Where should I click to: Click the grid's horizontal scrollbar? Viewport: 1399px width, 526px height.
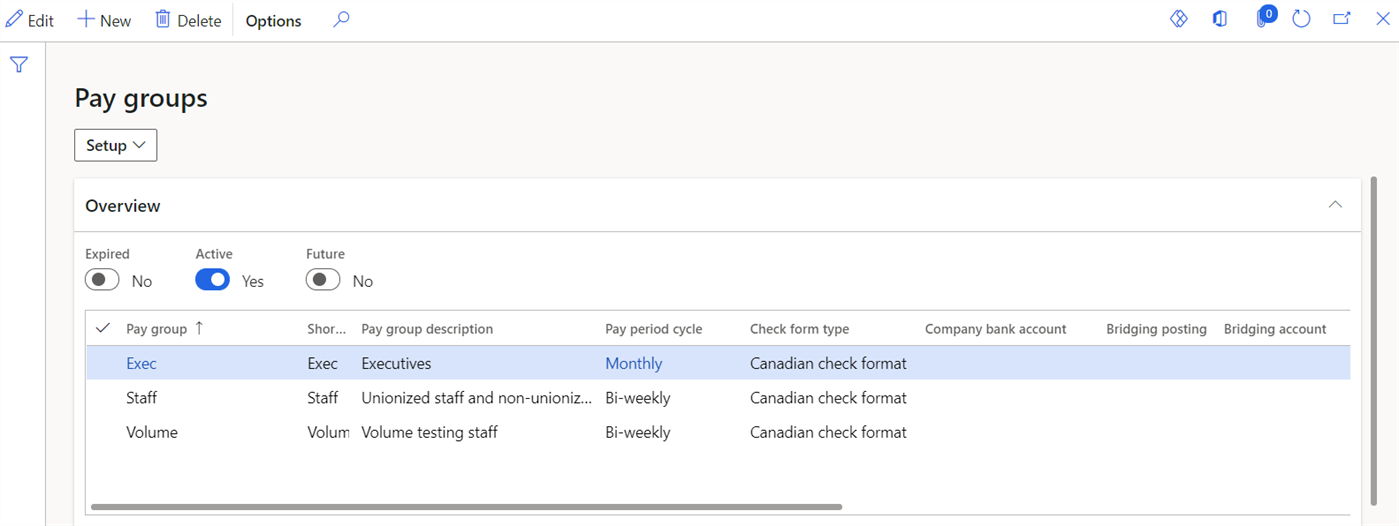coord(466,507)
